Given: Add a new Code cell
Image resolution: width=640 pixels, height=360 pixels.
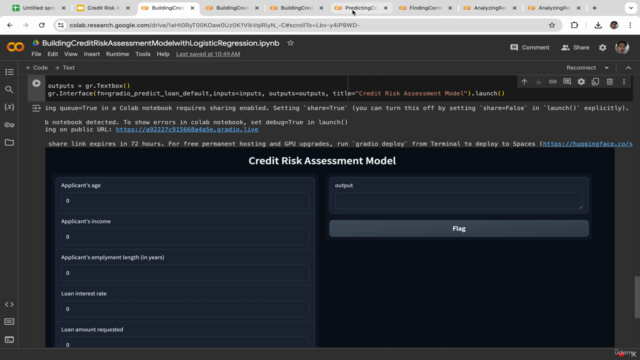Looking at the screenshot, I should click(37, 68).
